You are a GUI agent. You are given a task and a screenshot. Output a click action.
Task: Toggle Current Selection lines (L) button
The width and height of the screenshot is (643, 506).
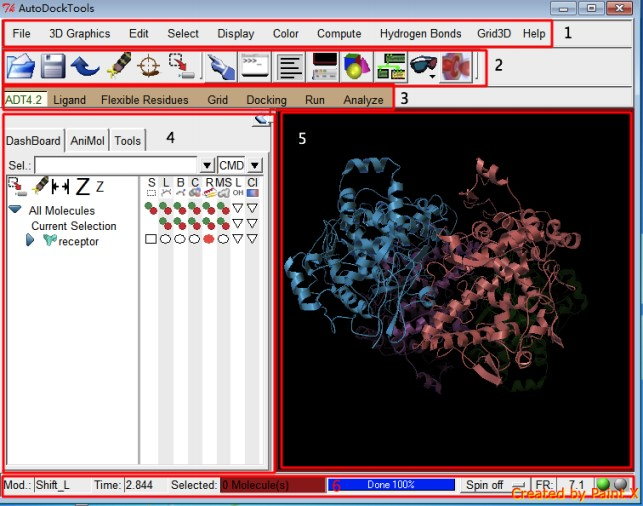pyautogui.click(x=165, y=223)
